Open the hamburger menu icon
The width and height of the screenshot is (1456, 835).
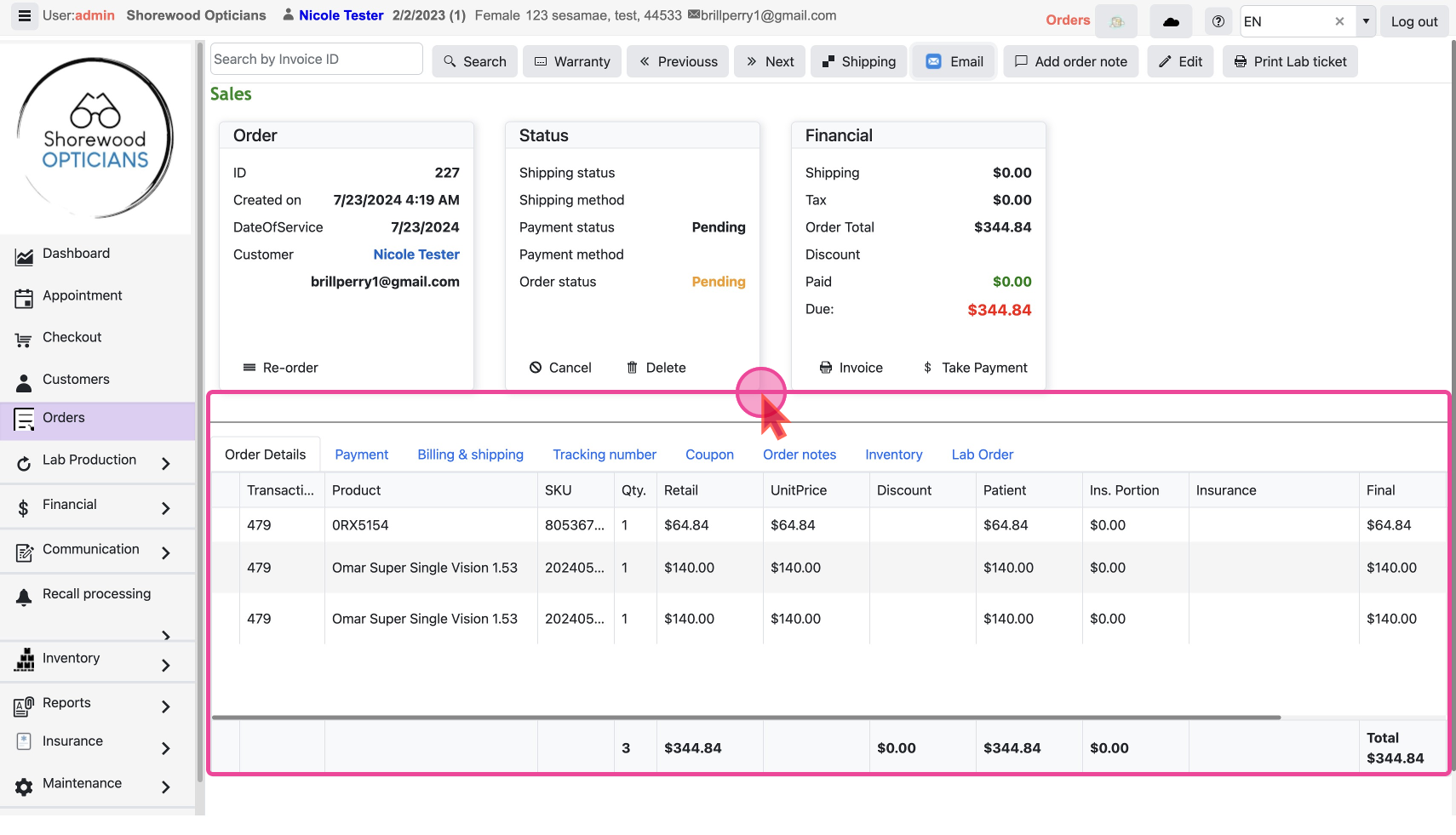tap(24, 15)
